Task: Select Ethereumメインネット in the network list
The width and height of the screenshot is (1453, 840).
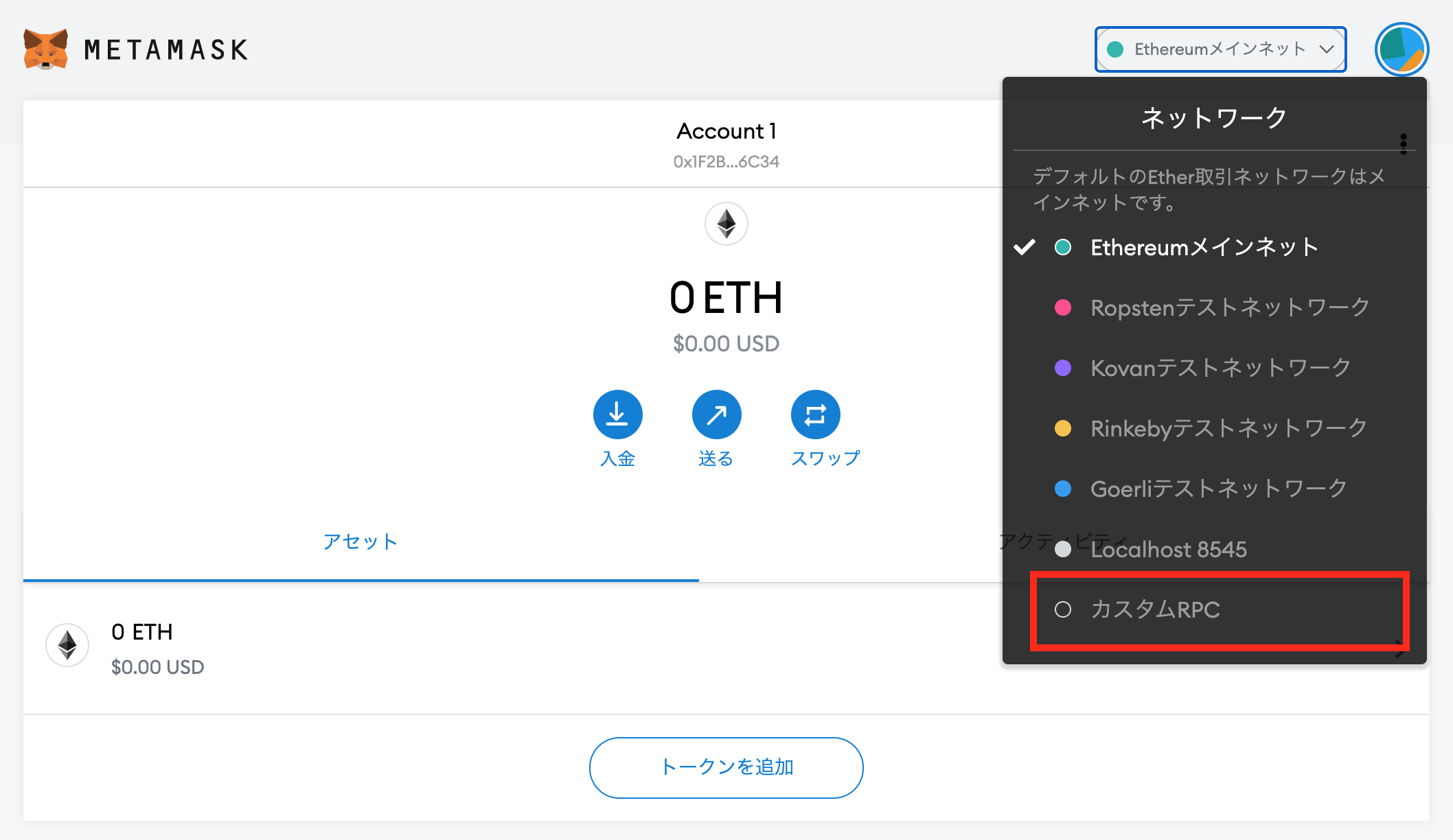Action: tap(1214, 247)
